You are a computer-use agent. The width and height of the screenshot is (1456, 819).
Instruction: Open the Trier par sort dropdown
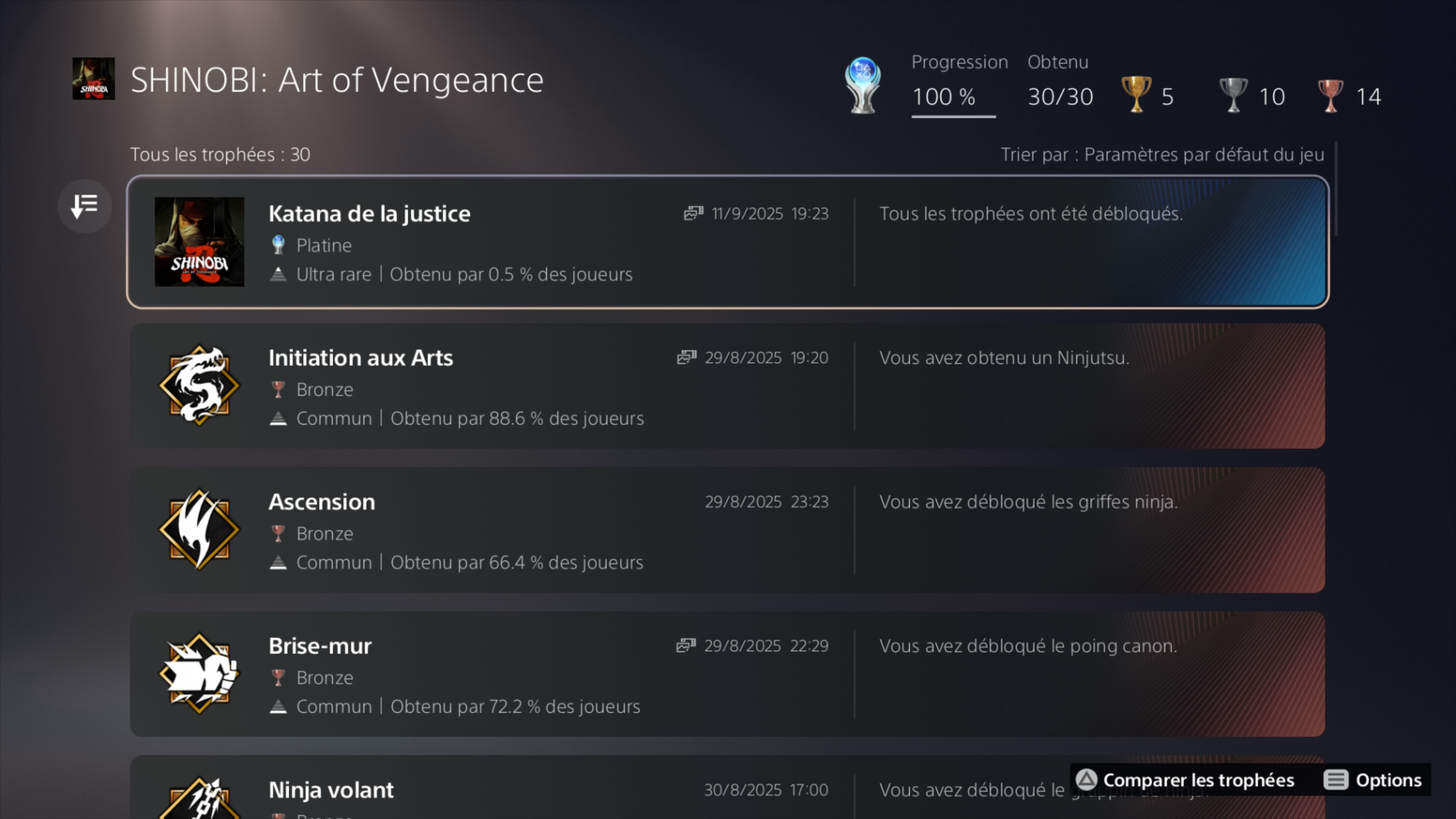point(1162,154)
